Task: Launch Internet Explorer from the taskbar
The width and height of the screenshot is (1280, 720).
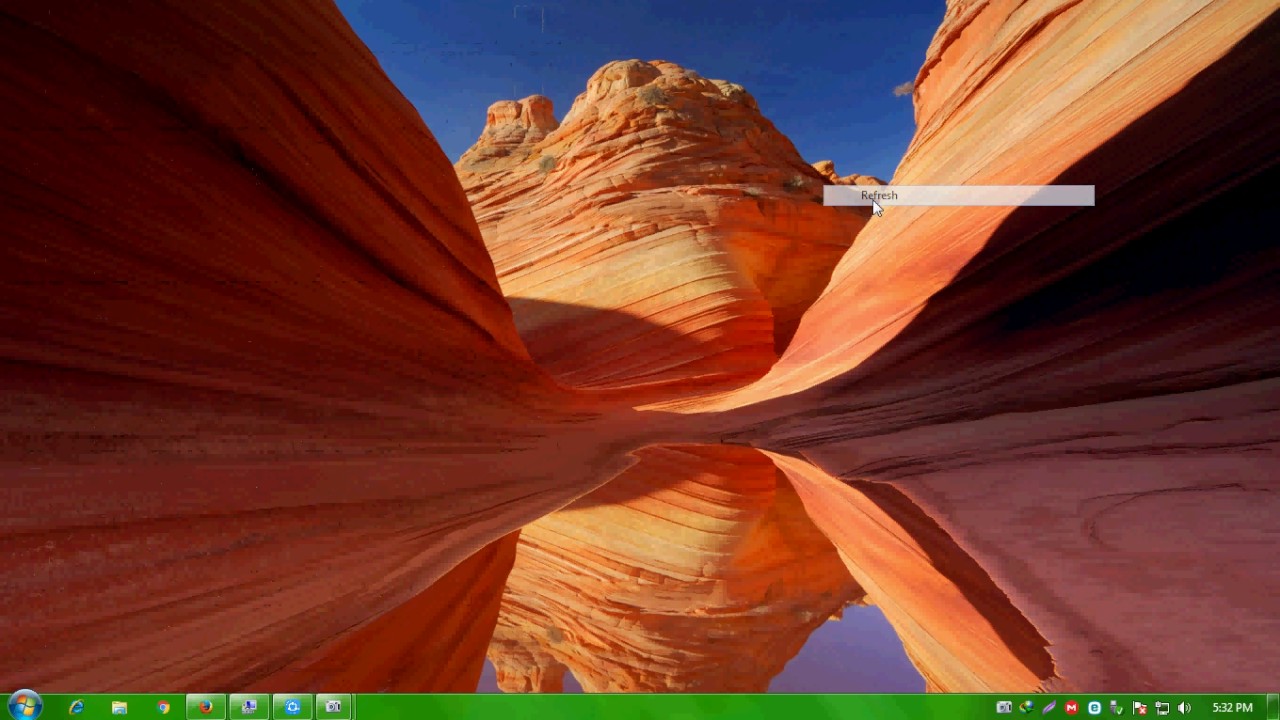Action: [x=76, y=707]
